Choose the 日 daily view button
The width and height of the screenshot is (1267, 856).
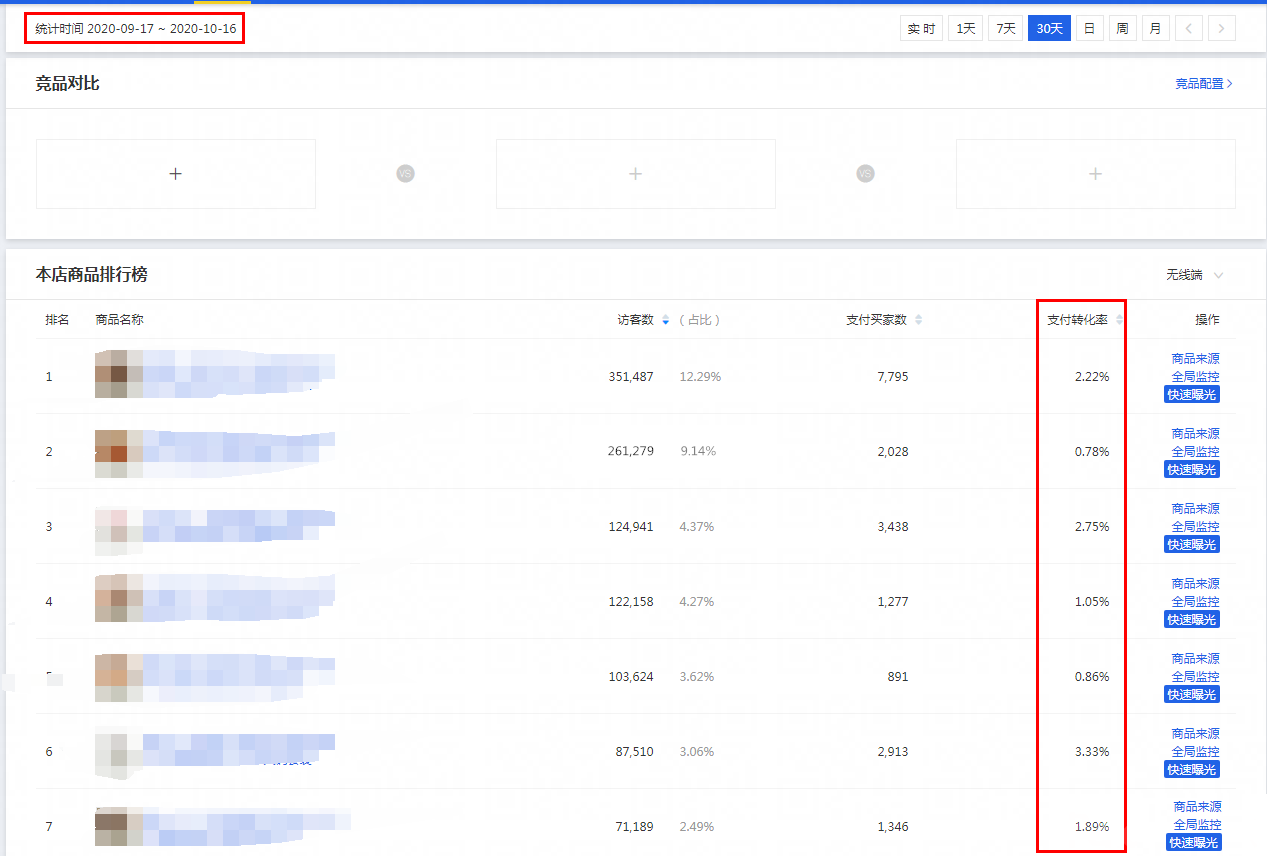[1089, 29]
